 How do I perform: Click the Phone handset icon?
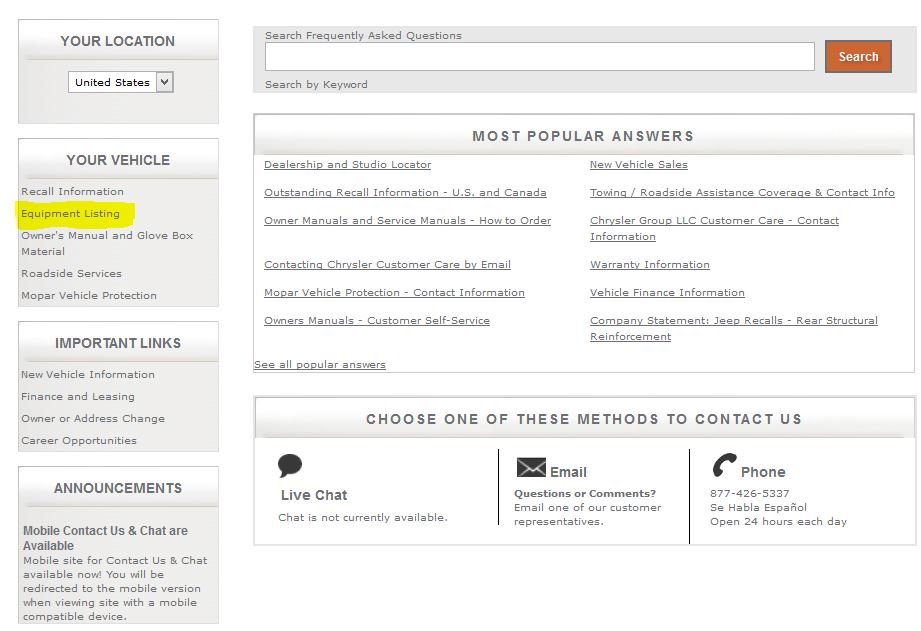(x=724, y=467)
